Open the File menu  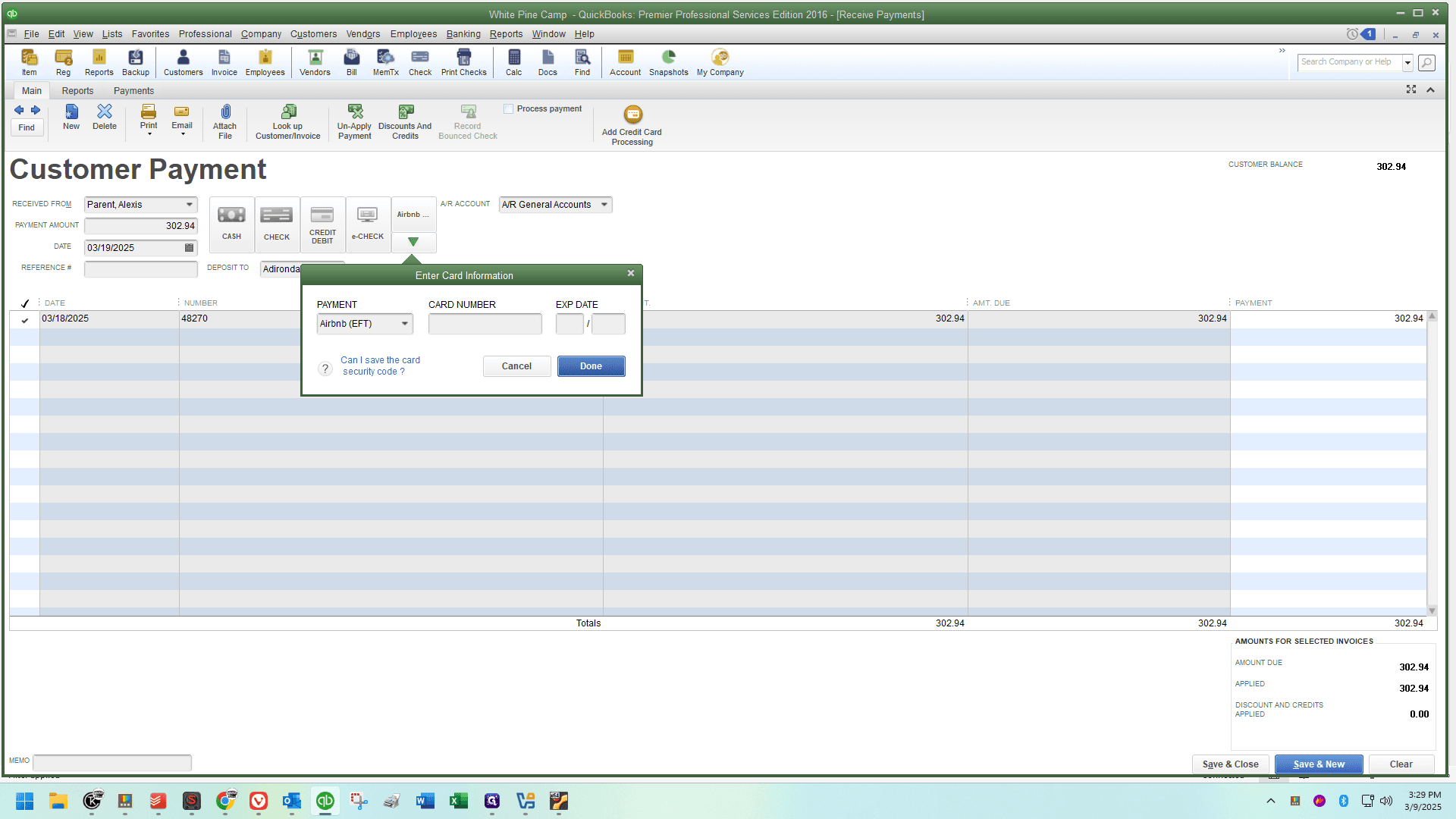pyautogui.click(x=31, y=34)
